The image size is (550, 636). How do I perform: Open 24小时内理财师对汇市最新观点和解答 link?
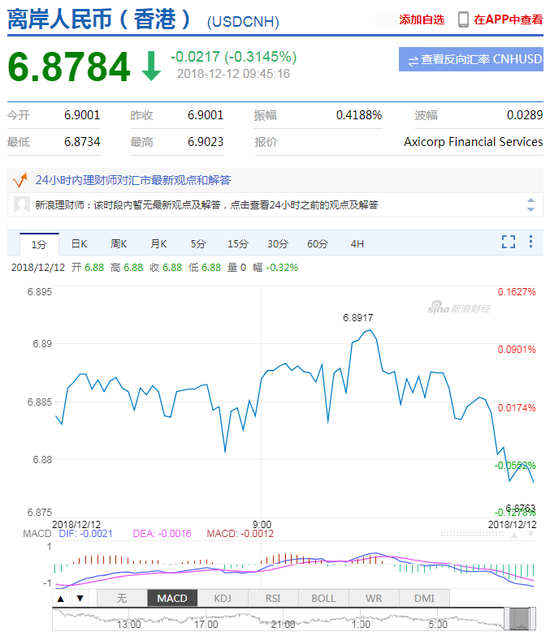[133, 180]
